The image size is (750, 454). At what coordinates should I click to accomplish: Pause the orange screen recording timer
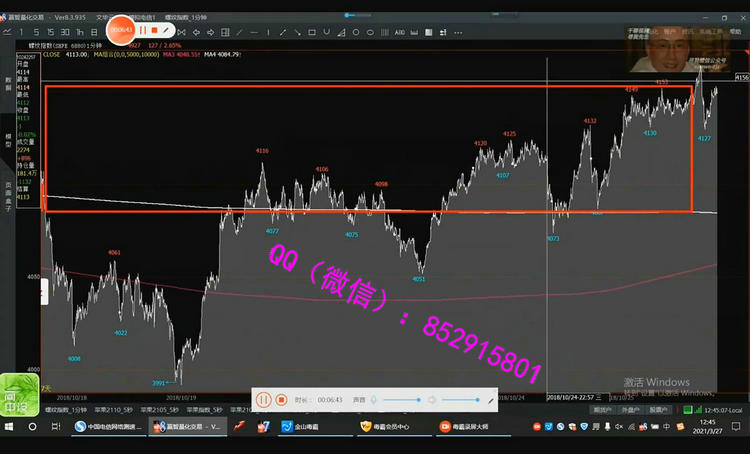pyautogui.click(x=143, y=31)
